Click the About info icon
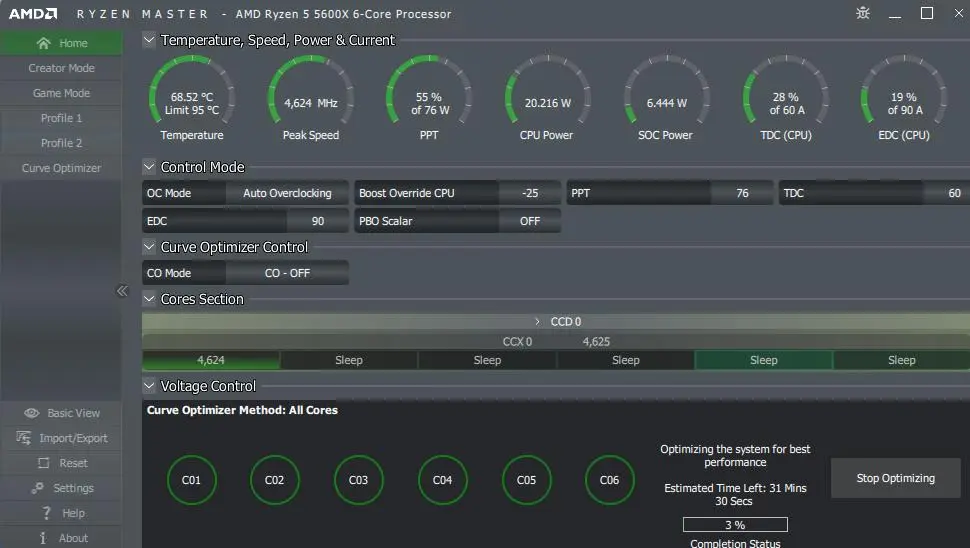 point(43,538)
